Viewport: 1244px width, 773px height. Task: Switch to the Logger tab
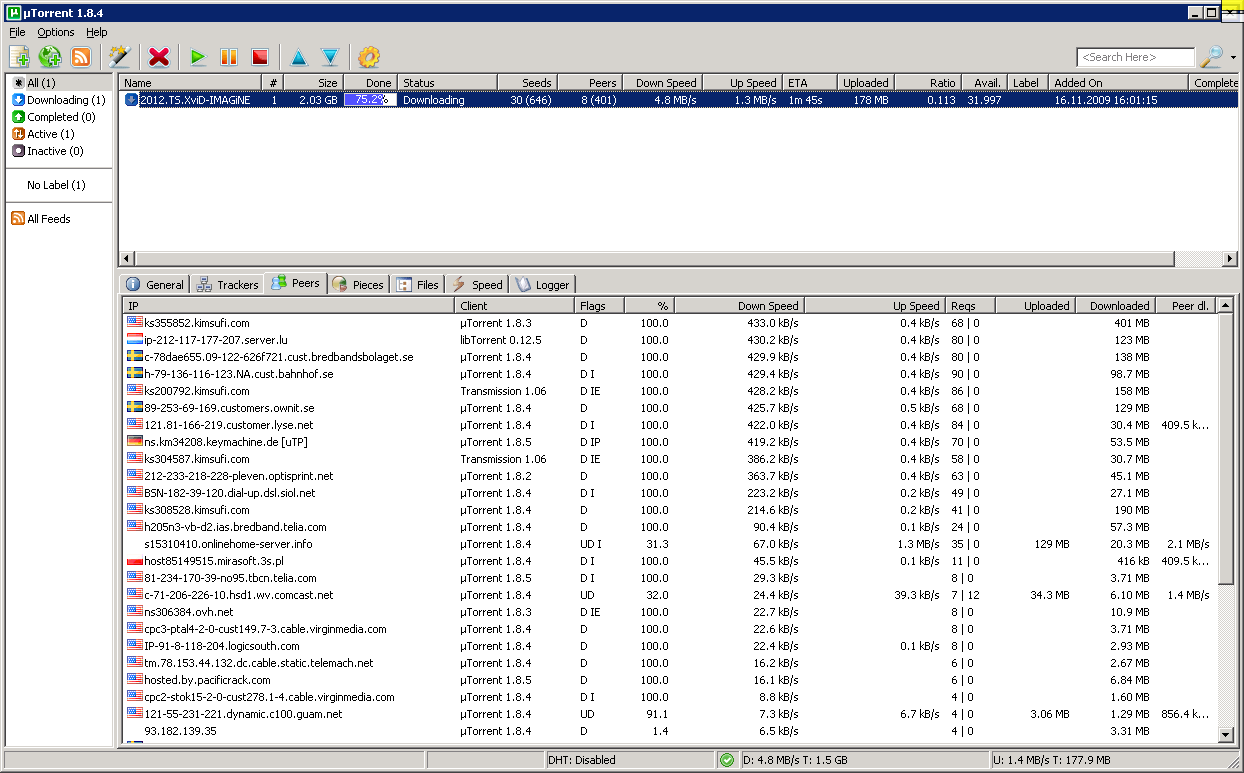543,284
